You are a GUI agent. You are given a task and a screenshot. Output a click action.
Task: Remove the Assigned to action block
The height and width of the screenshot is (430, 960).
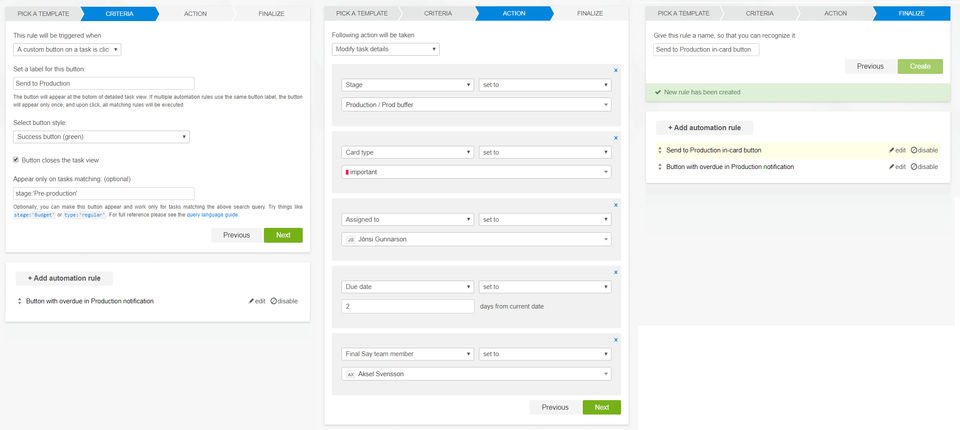615,205
